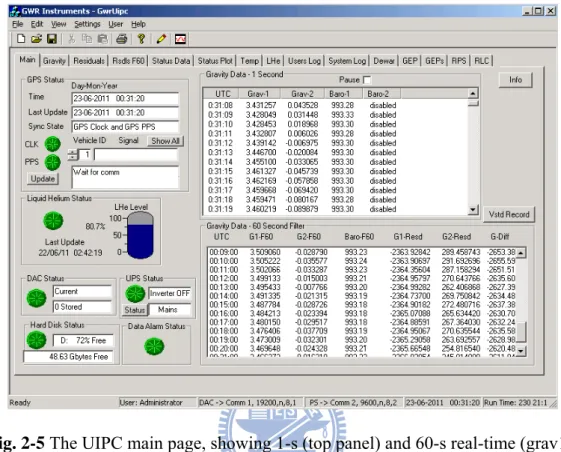Click the Cut scissors toolbar icon
561x452 pixels.
point(72,39)
